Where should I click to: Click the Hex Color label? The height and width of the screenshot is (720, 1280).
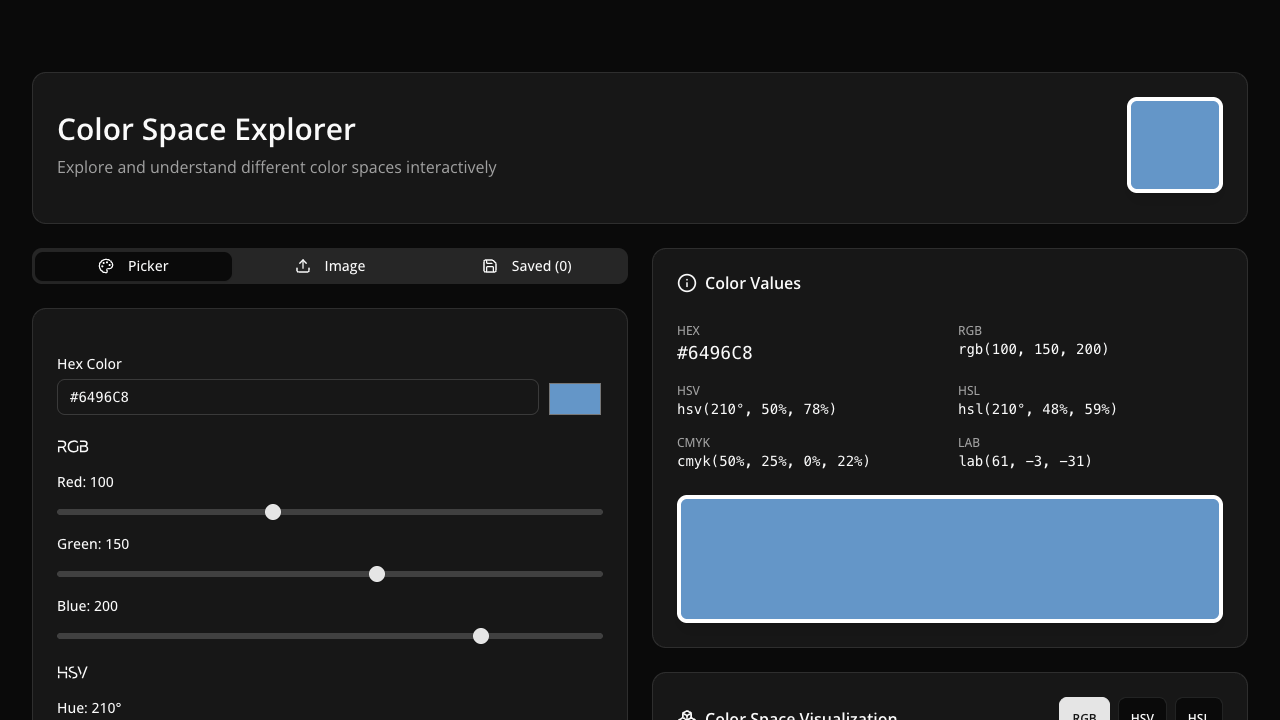(89, 364)
